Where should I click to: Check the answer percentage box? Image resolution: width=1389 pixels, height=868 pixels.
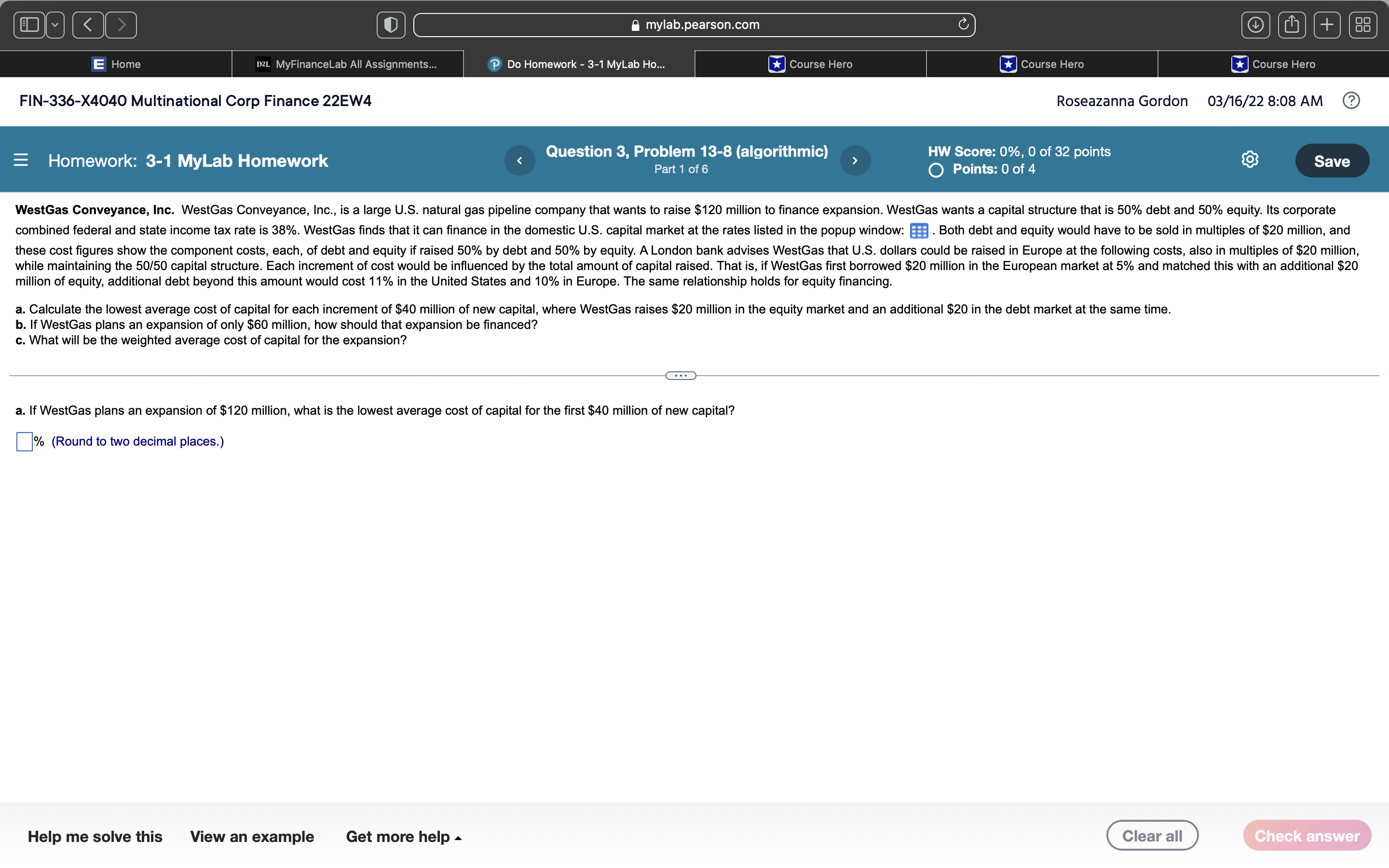[24, 441]
